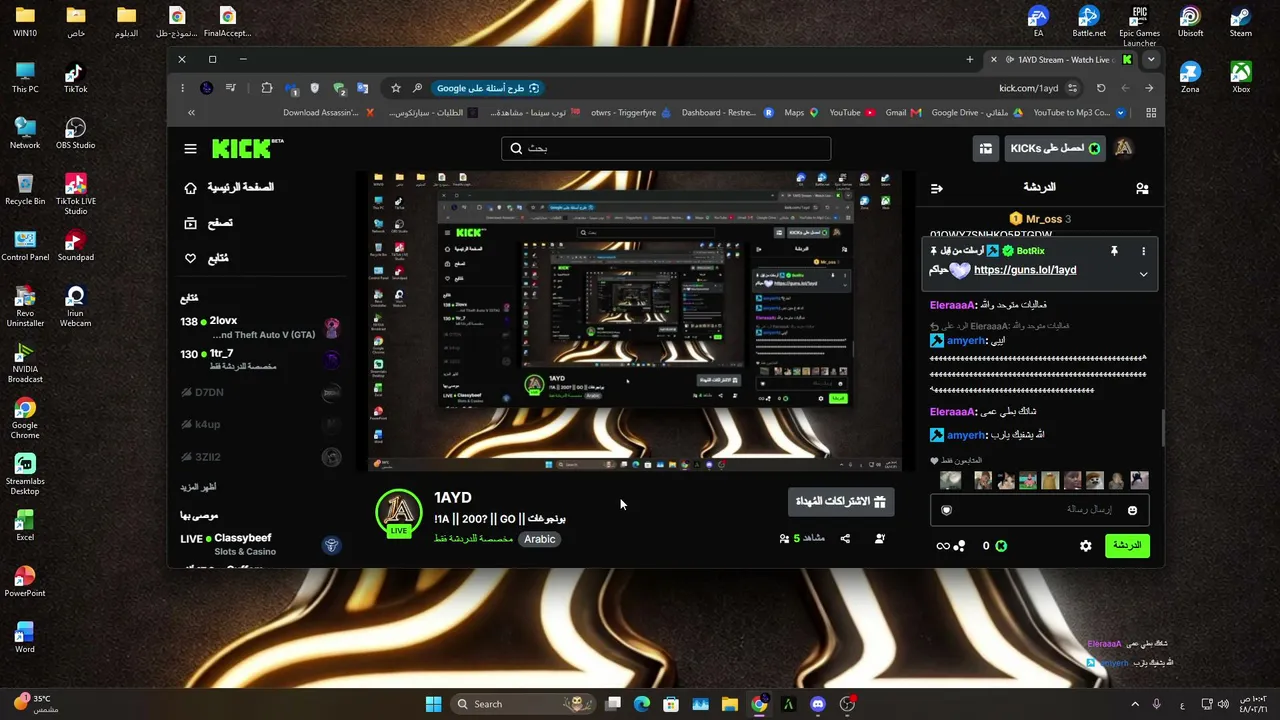Show hidden system tray icons

tap(1134, 704)
